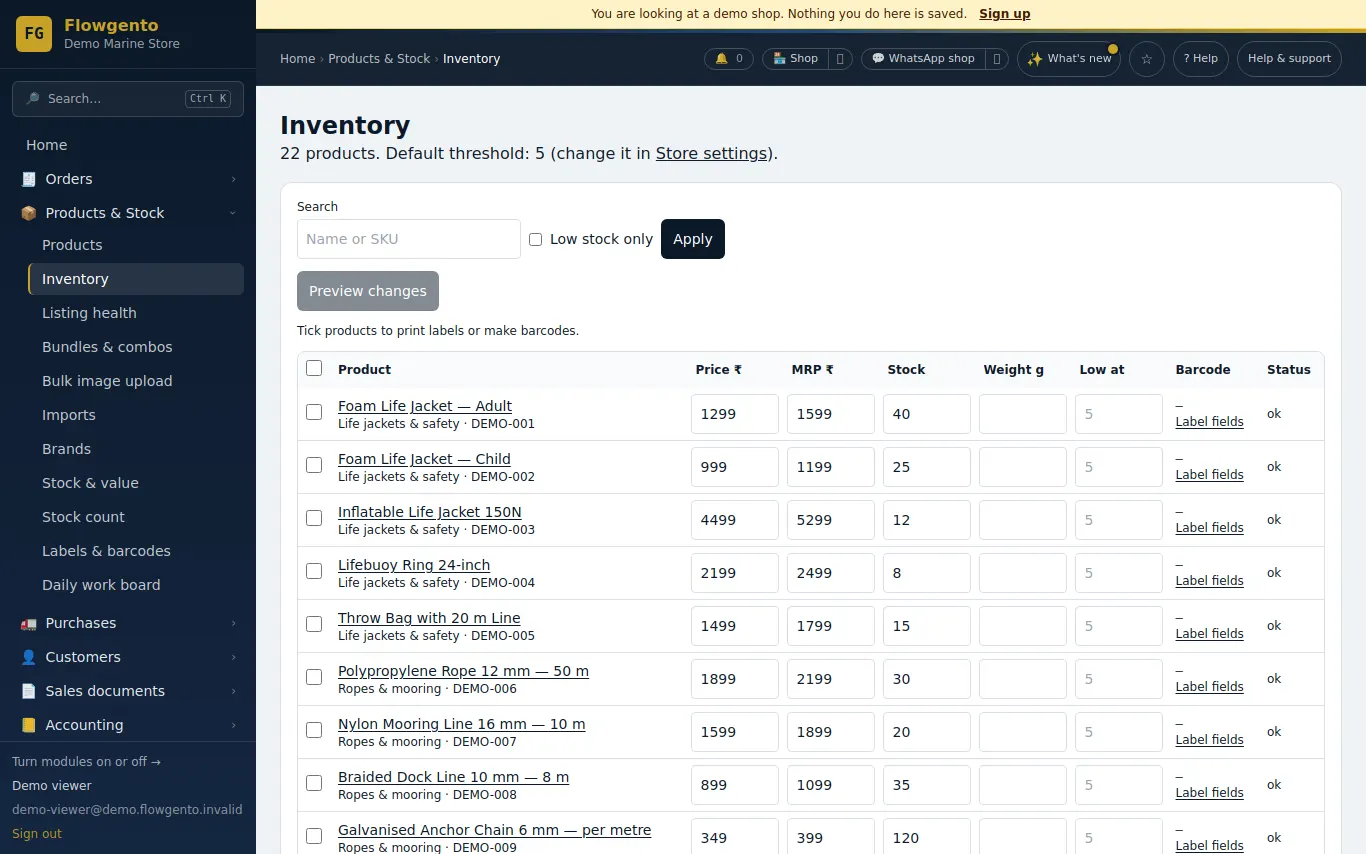Screen dimensions: 1366x854
Task: Collapse the Products & Stock chevron
Action: (233, 213)
